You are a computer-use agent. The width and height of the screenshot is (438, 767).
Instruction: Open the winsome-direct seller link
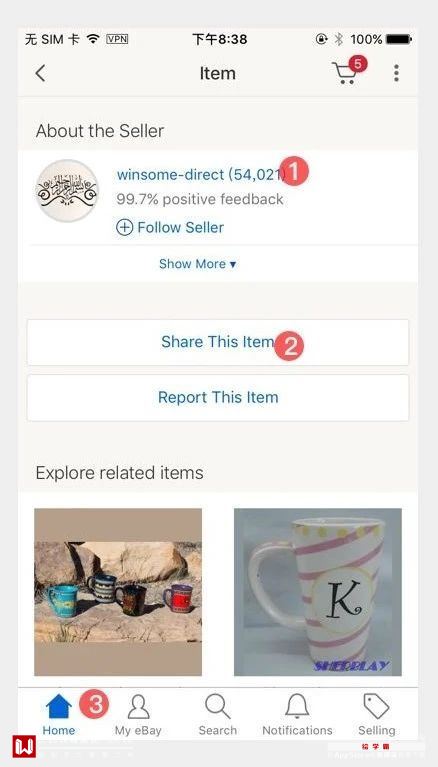pyautogui.click(x=201, y=175)
